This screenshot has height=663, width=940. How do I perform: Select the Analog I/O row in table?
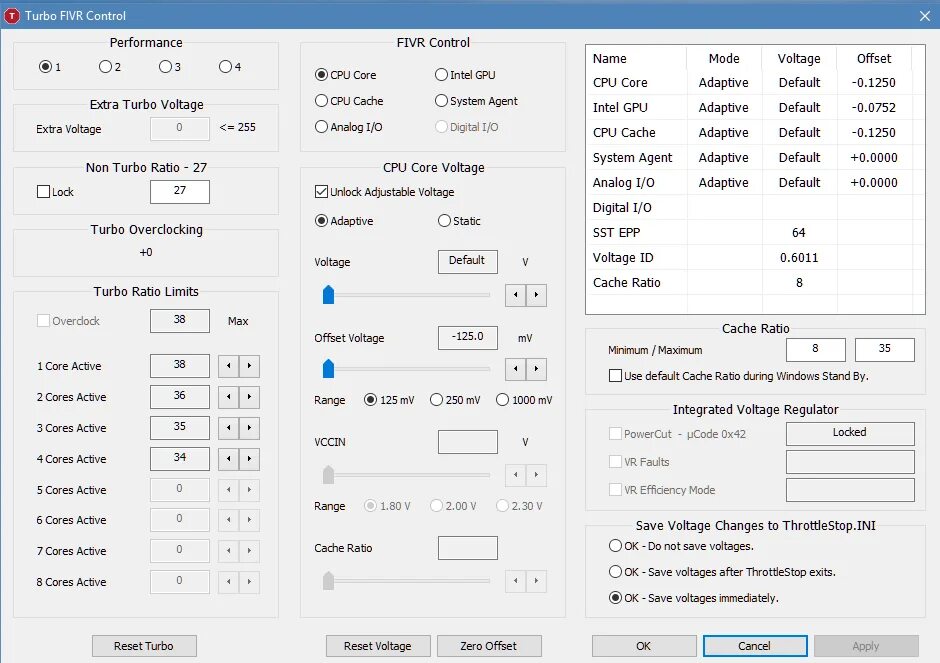click(755, 183)
